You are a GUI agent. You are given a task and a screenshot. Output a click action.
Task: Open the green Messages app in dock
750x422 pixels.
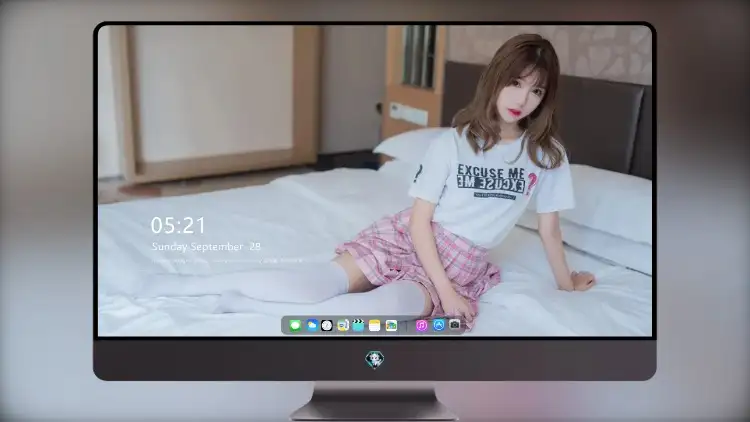(295, 325)
